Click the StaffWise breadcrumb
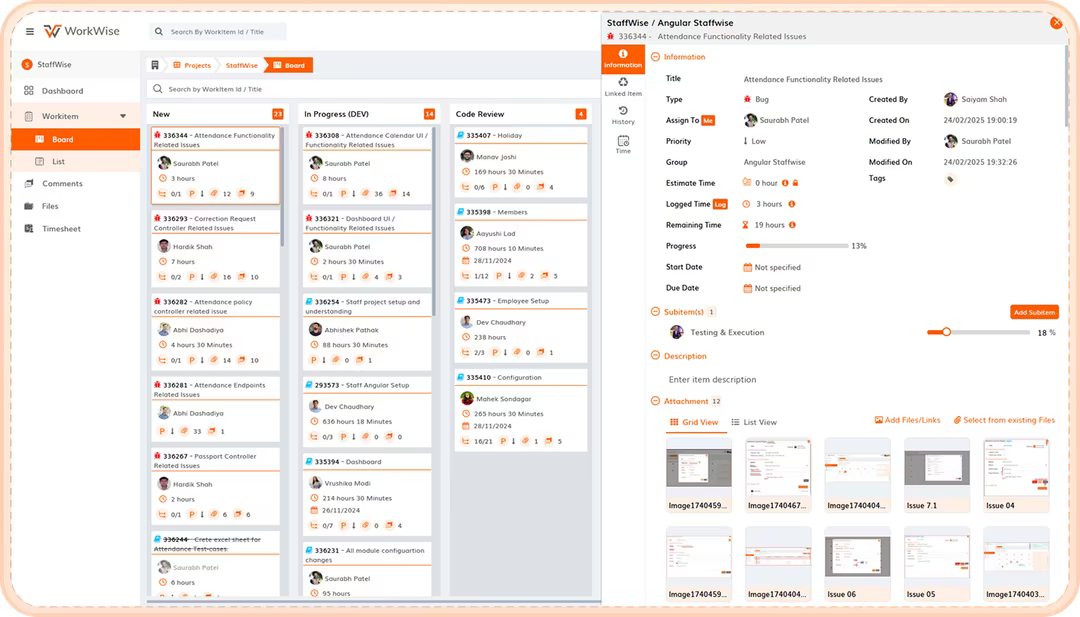Viewport: 1080px width, 617px height. pyautogui.click(x=242, y=65)
